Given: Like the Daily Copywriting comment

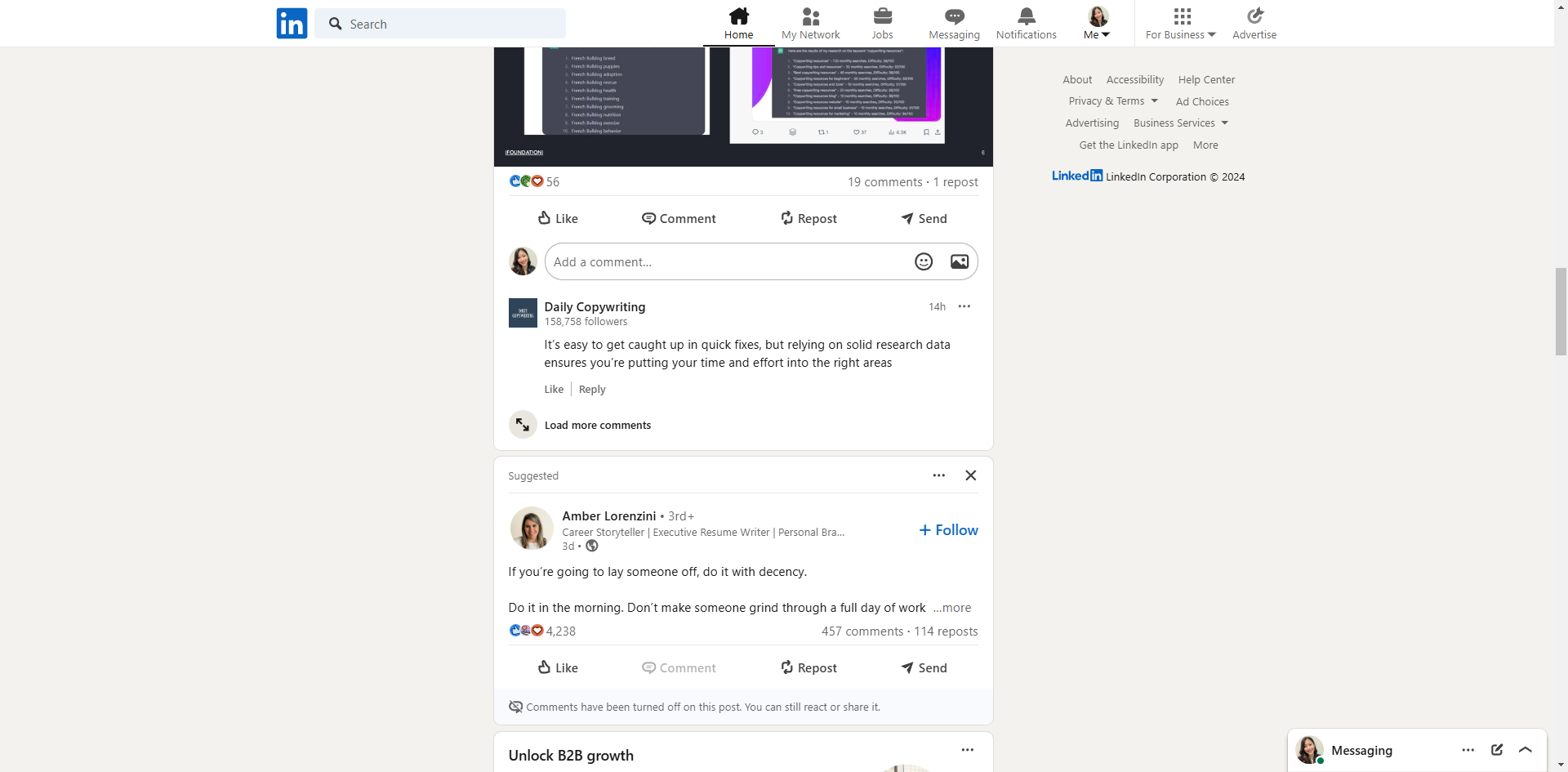Looking at the screenshot, I should coord(554,390).
